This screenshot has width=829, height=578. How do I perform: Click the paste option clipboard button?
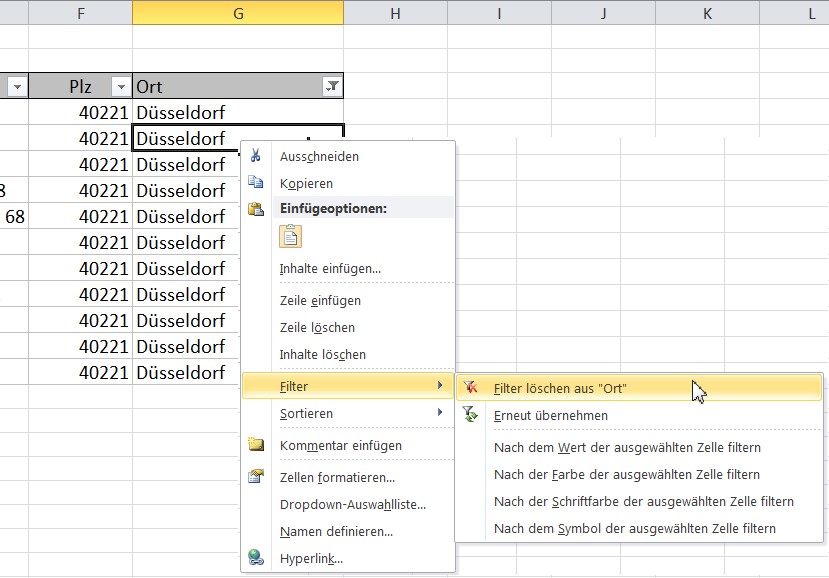pos(290,236)
